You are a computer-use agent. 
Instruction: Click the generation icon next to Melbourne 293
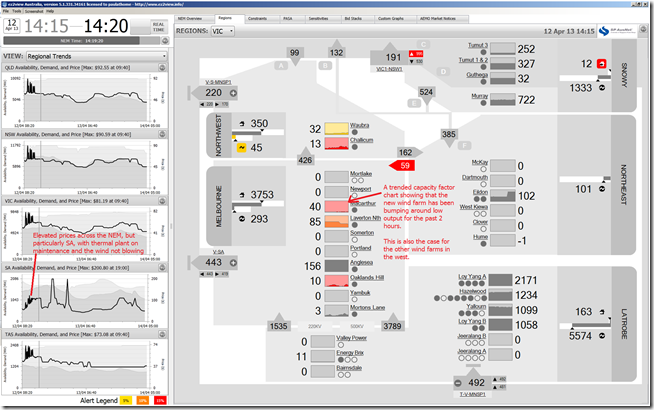[242, 219]
